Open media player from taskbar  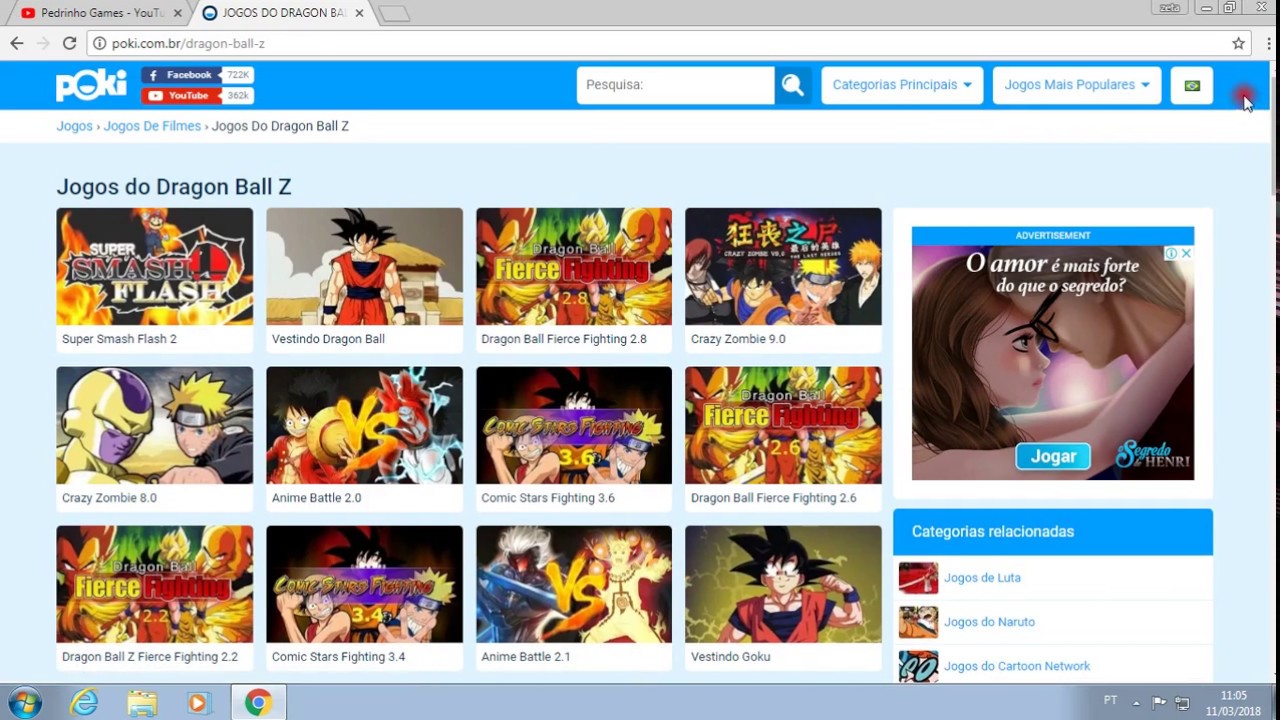198,703
